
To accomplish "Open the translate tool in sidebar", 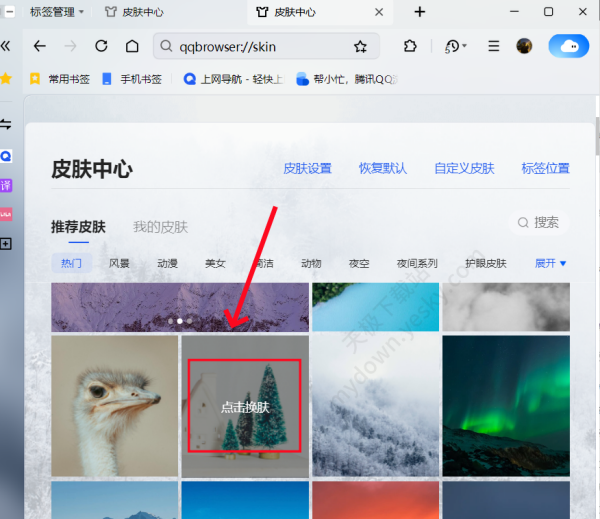I will 6,185.
